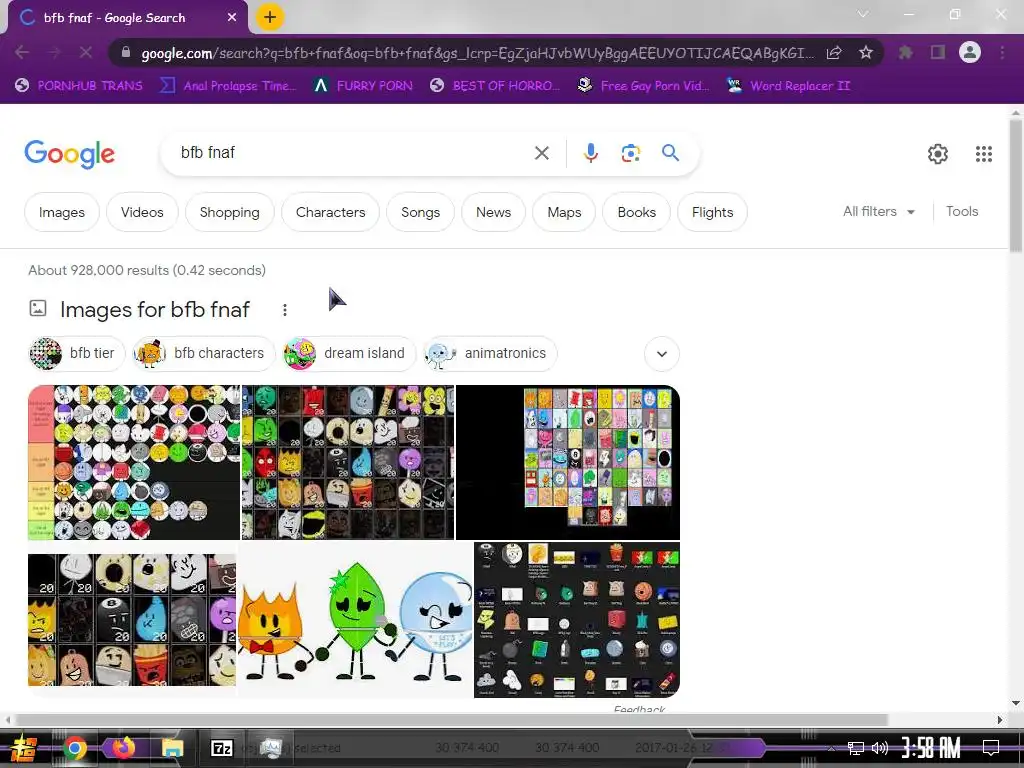Image resolution: width=1024 pixels, height=768 pixels.
Task: Open a new tab with the plus button
Action: [270, 18]
